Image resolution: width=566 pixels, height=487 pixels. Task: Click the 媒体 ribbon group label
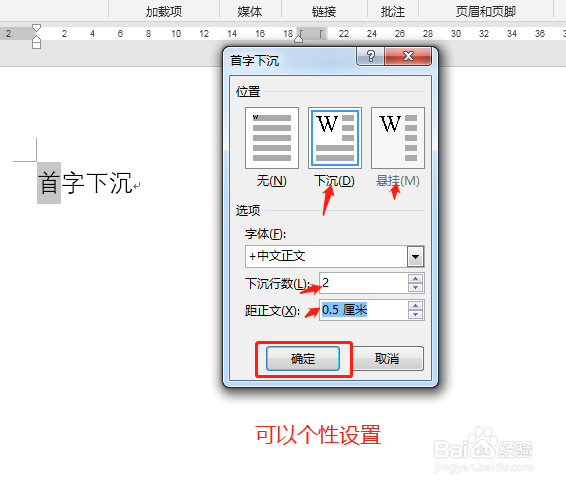(x=250, y=12)
